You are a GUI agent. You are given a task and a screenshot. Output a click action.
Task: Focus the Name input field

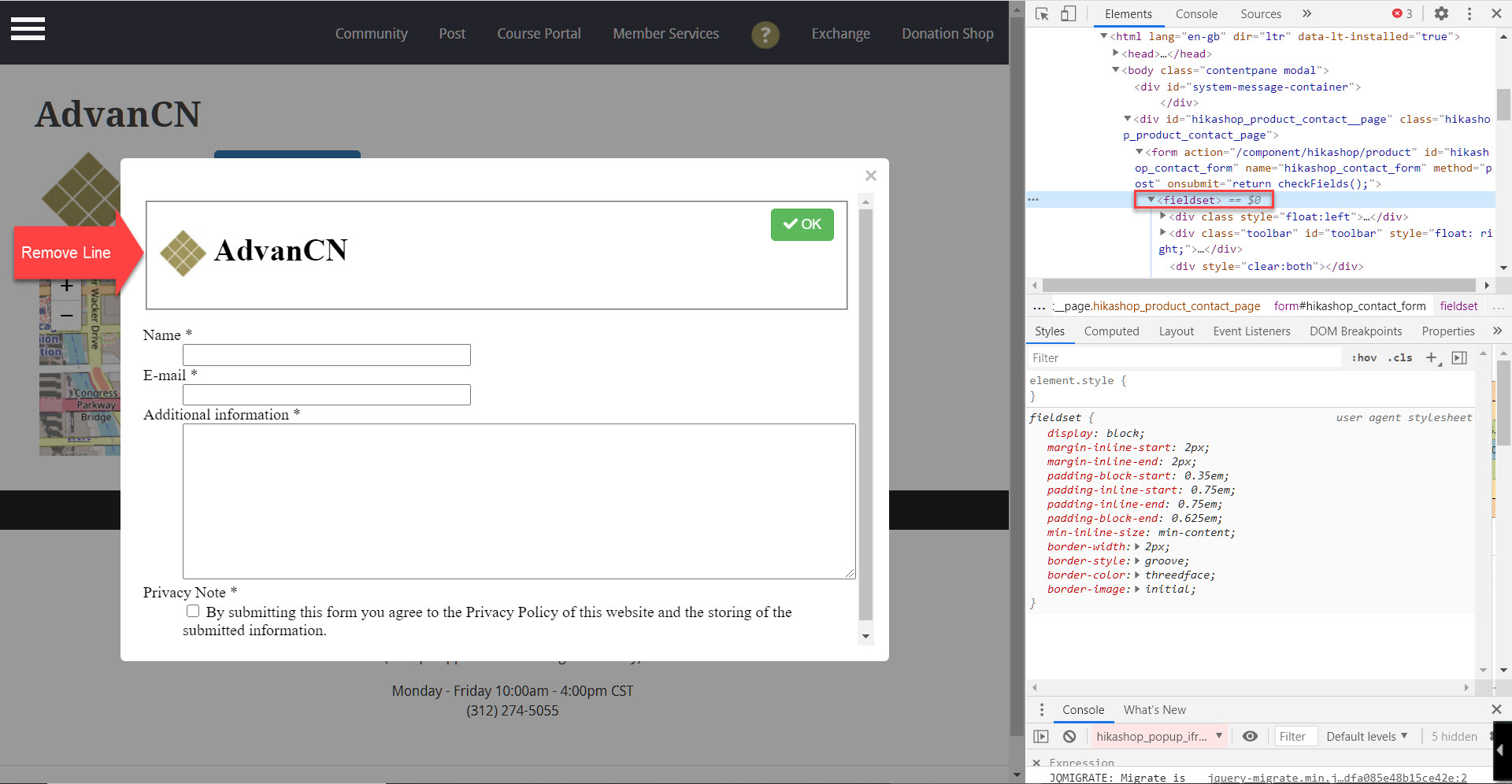tap(327, 355)
